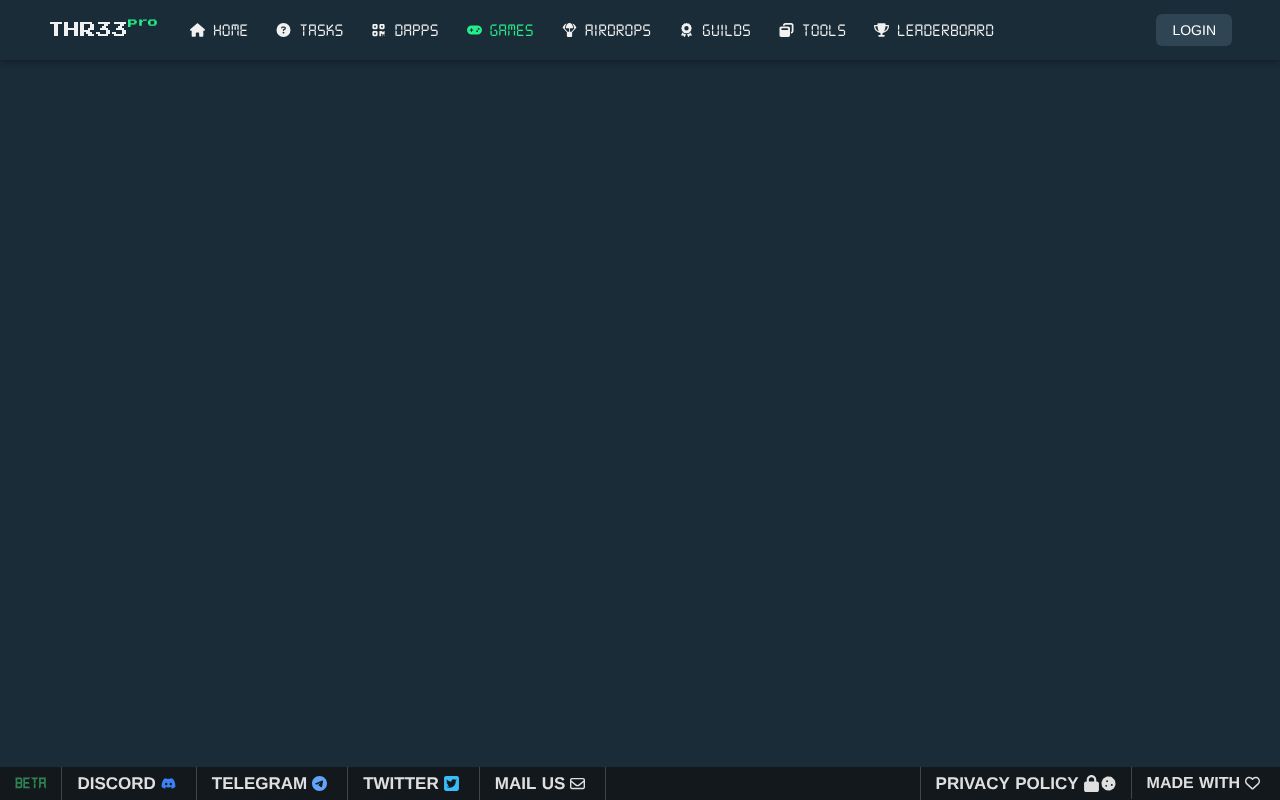Screen dimensions: 1280x800
Task: Click the Dapps QR-grid icon
Action: click(x=378, y=30)
